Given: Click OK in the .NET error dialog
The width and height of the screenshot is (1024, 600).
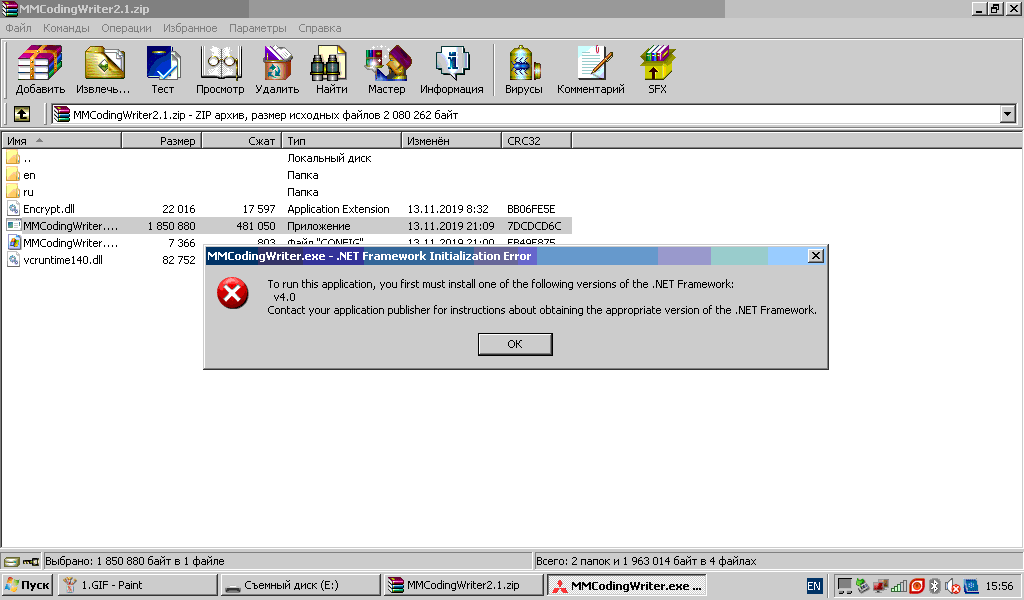Looking at the screenshot, I should [515, 344].
